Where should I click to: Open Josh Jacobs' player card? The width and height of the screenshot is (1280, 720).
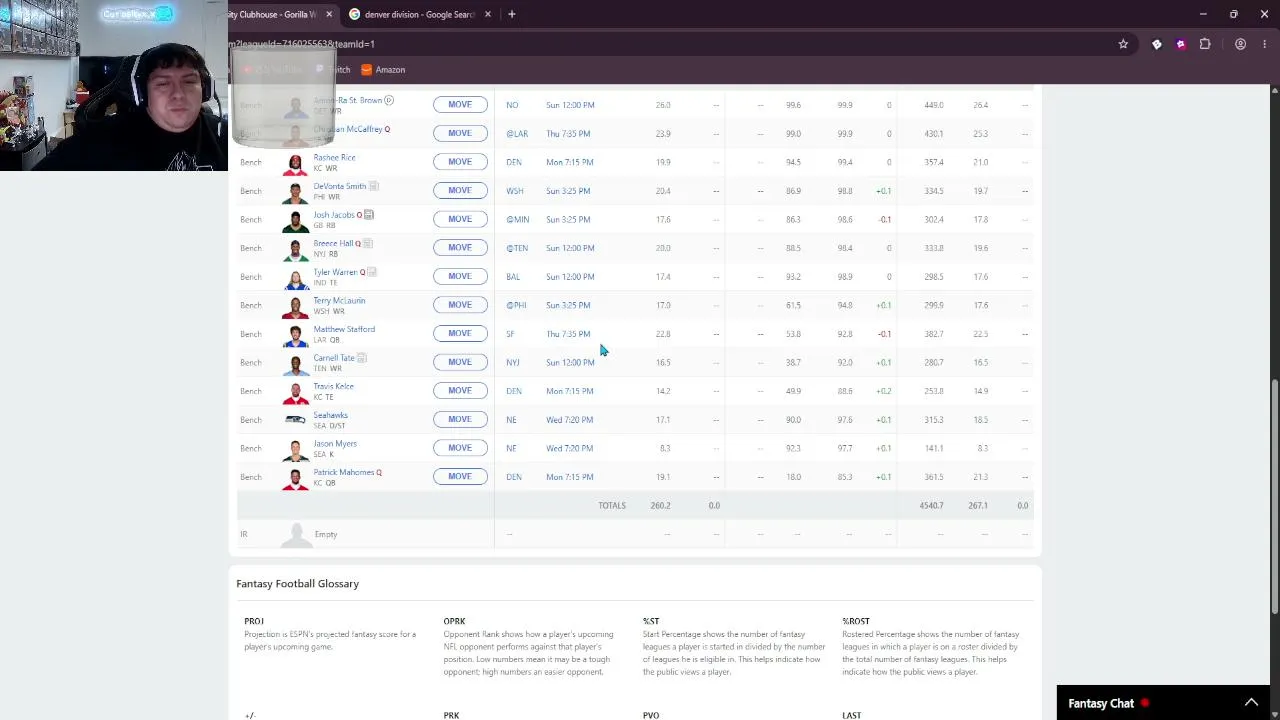click(x=334, y=215)
